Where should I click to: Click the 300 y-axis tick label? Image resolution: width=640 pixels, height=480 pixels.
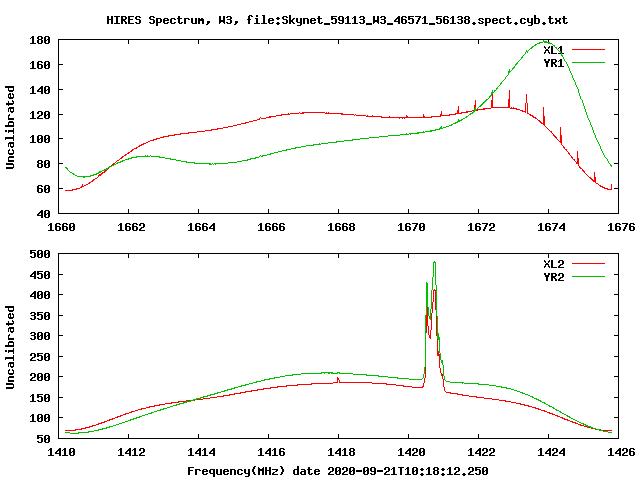click(40, 336)
